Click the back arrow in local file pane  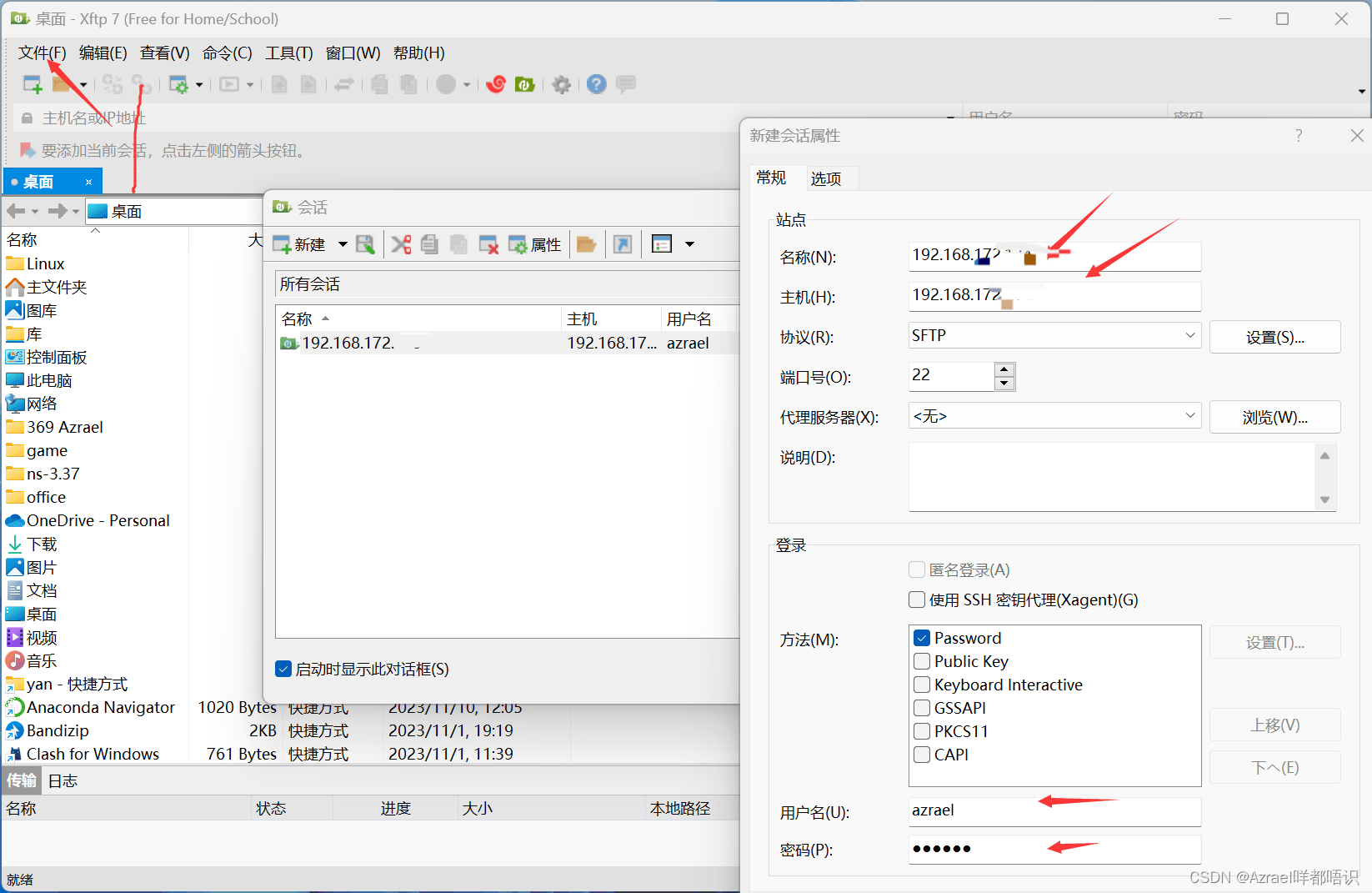[x=16, y=211]
